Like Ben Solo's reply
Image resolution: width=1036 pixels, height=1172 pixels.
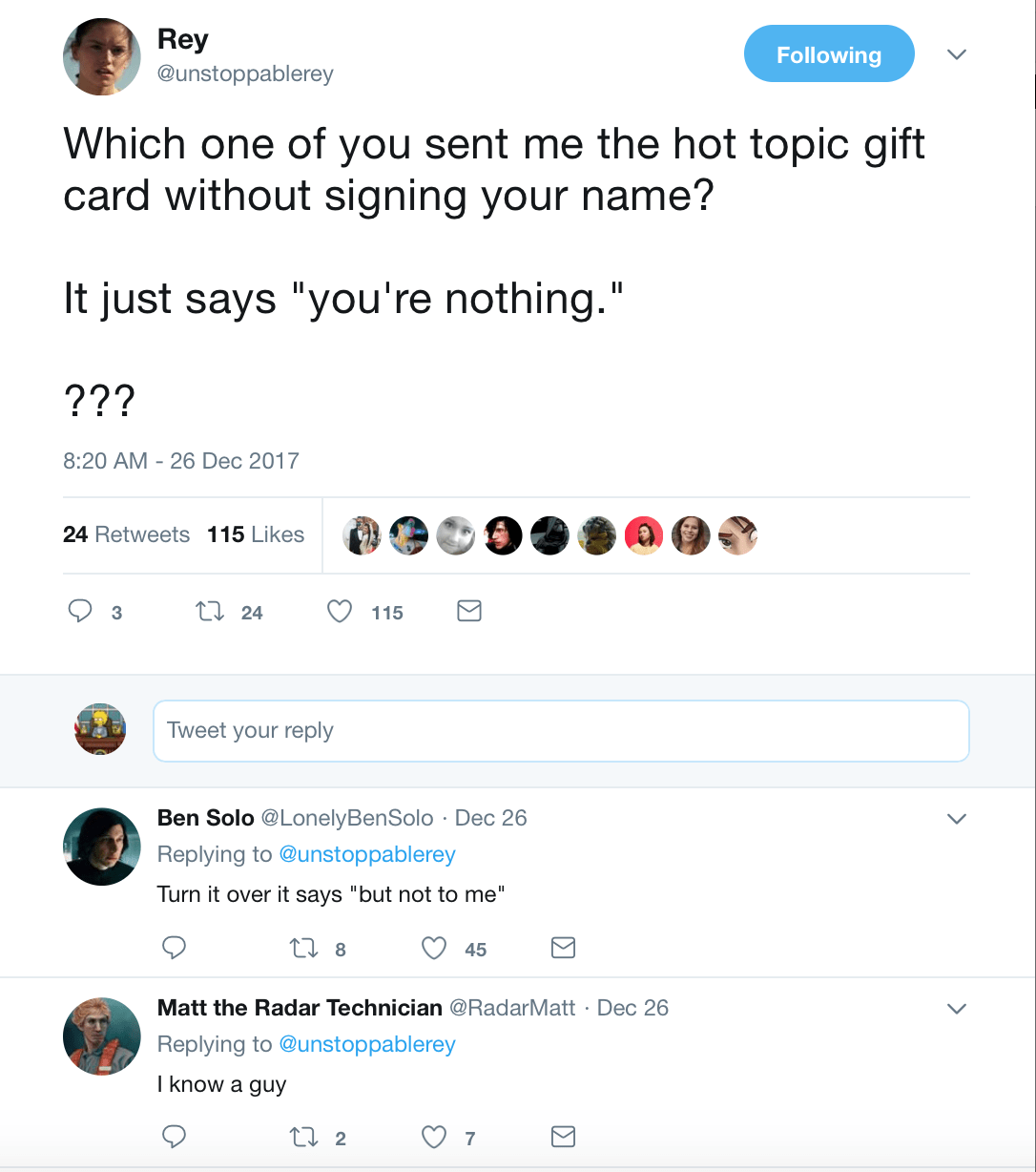click(434, 948)
